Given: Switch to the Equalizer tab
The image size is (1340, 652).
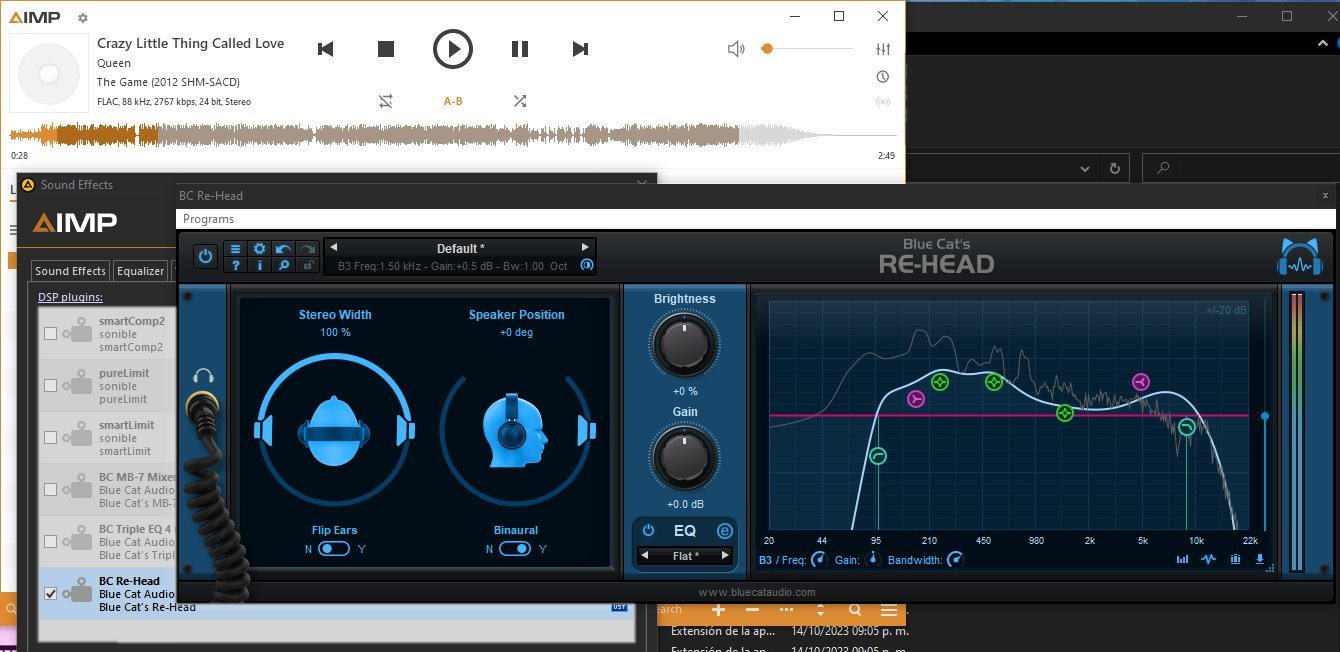Looking at the screenshot, I should (x=140, y=271).
